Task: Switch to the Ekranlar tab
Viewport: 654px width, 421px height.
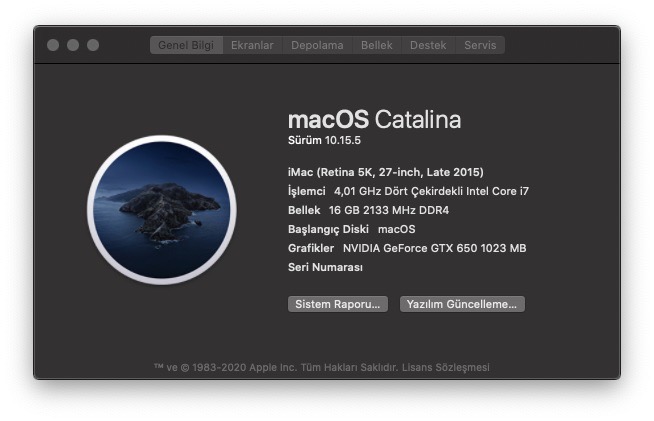Action: (x=252, y=45)
